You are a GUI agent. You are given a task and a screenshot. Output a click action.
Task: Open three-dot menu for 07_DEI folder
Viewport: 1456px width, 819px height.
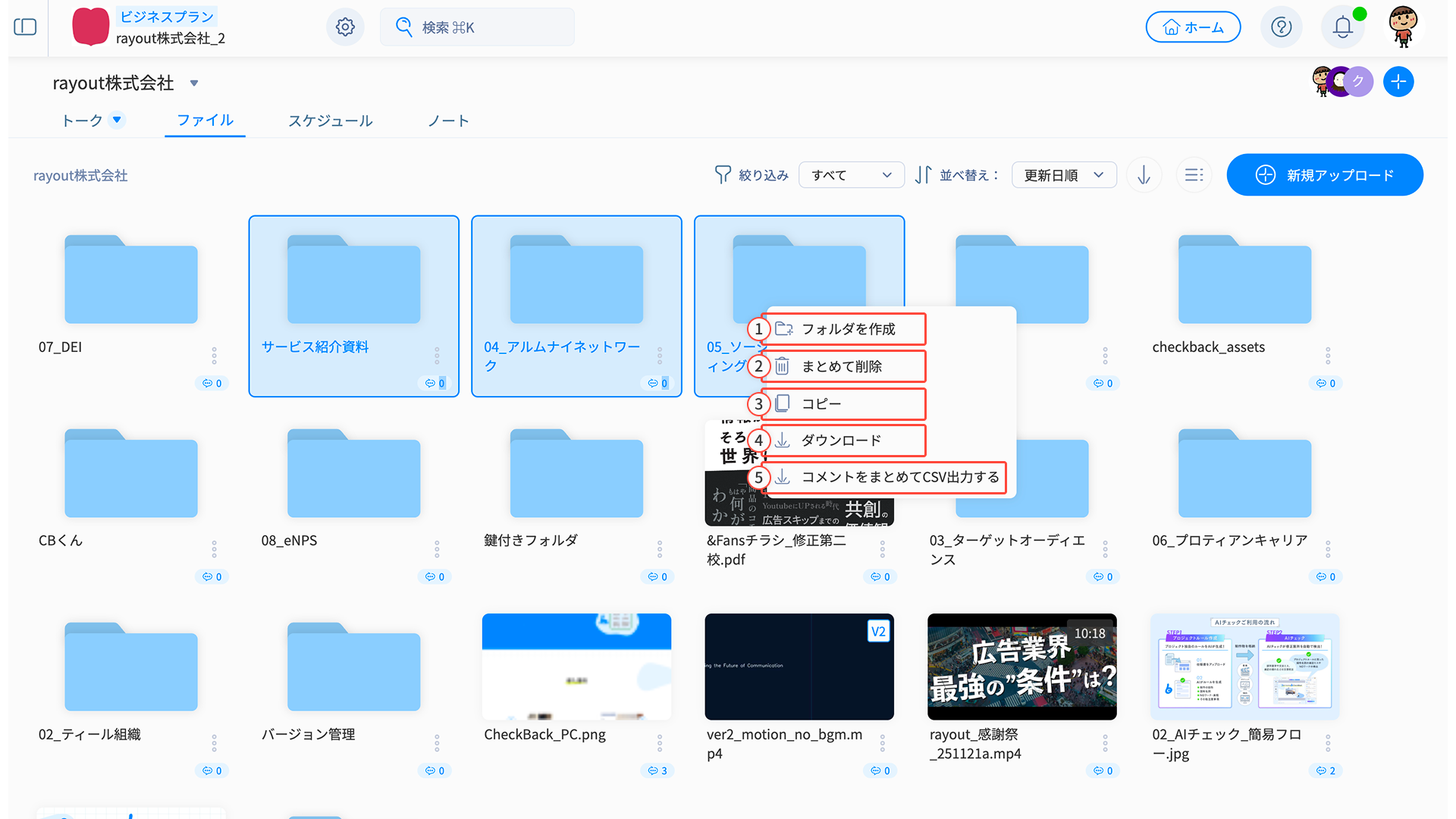[214, 355]
